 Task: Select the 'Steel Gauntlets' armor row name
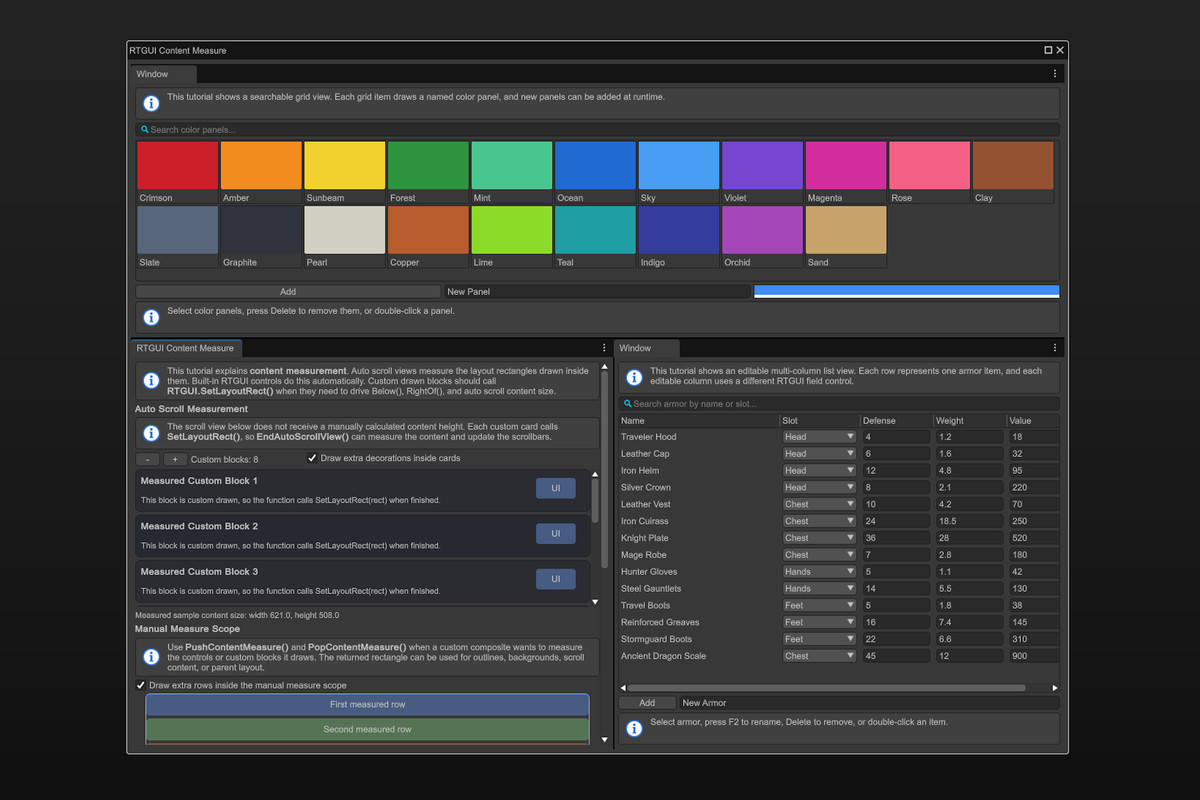[x=651, y=589]
